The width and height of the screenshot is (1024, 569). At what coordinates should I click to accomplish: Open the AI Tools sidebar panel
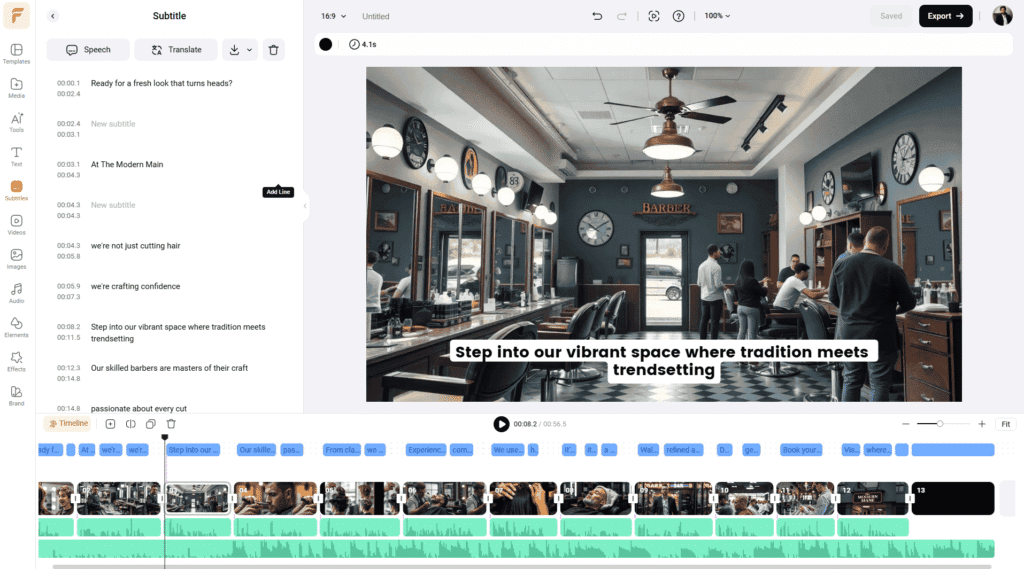tap(16, 122)
